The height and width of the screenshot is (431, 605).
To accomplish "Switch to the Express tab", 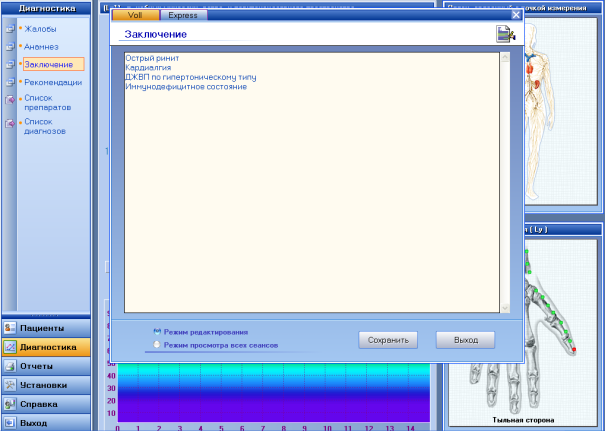I will point(182,16).
